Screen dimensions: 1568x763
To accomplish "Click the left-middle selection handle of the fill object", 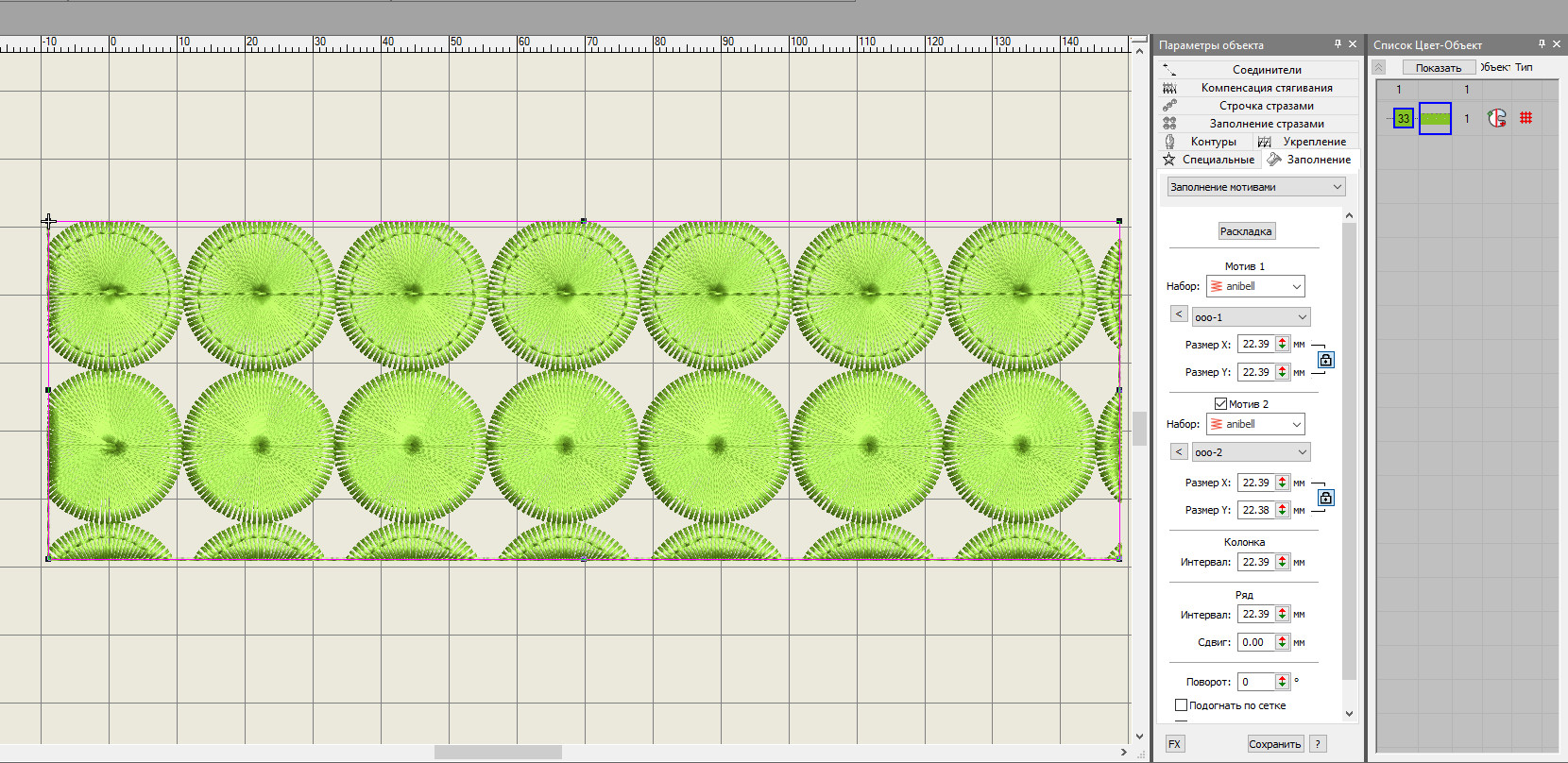I will coord(48,389).
